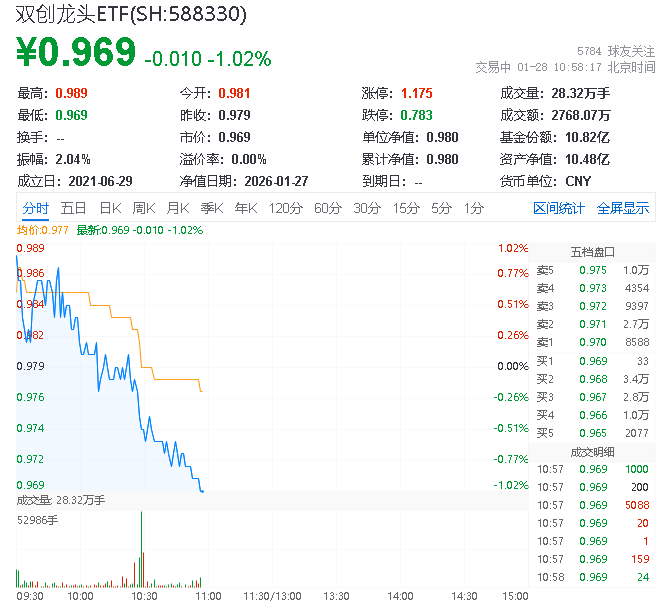This screenshot has height=615, width=656.
Task: Switch to 周K candlestick view
Action: pos(144,208)
